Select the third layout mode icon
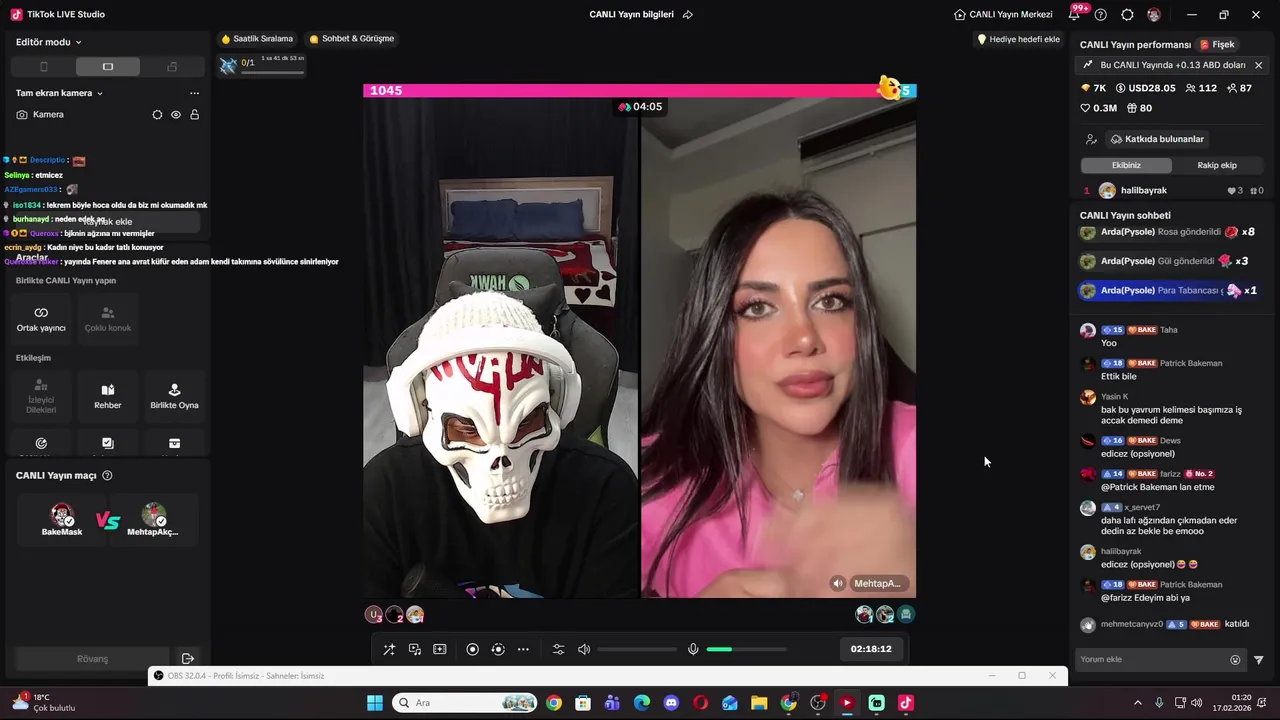The width and height of the screenshot is (1280, 720). [x=172, y=67]
